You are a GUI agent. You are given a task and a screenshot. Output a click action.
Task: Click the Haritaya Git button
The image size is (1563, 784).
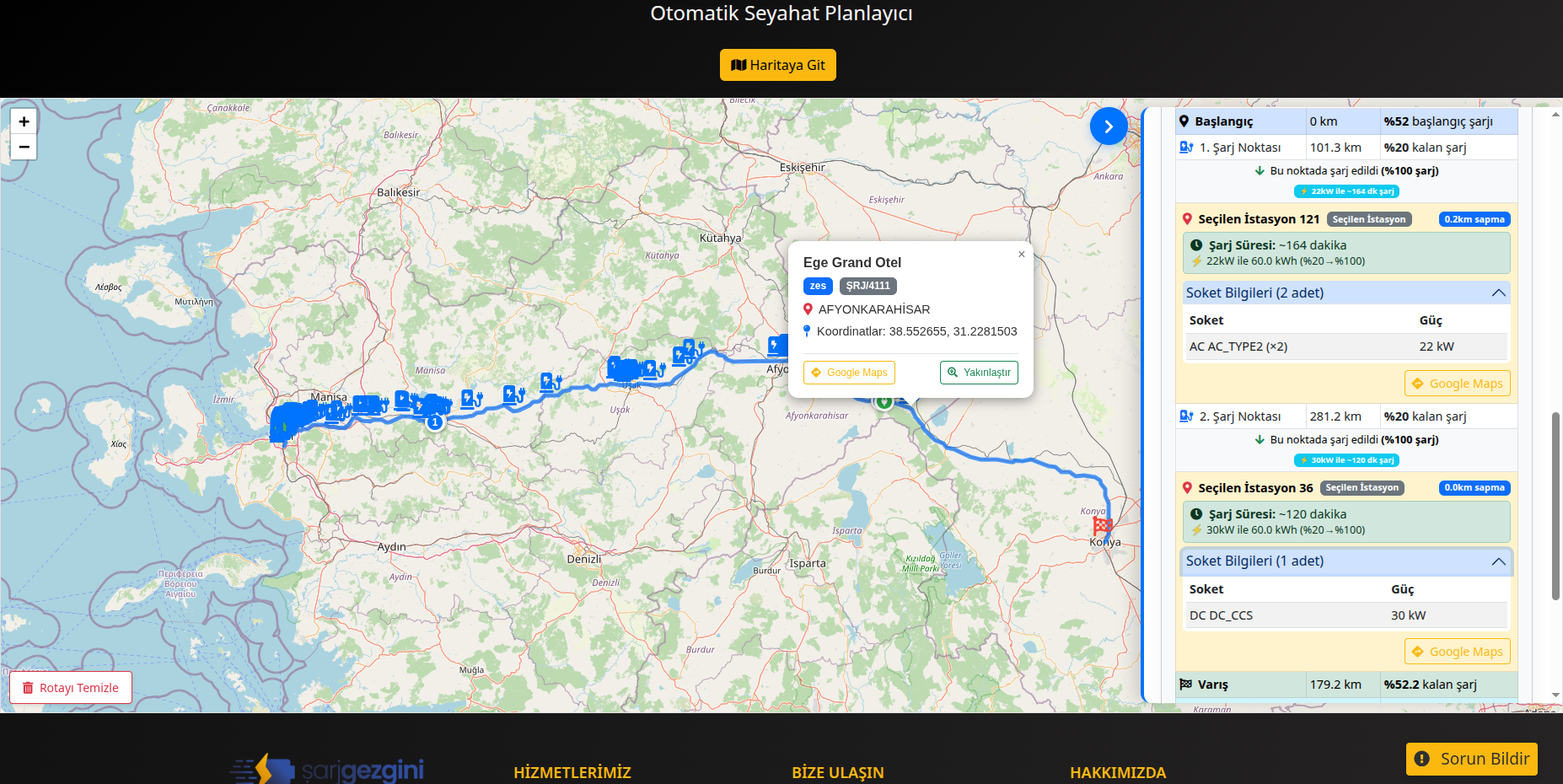point(777,65)
